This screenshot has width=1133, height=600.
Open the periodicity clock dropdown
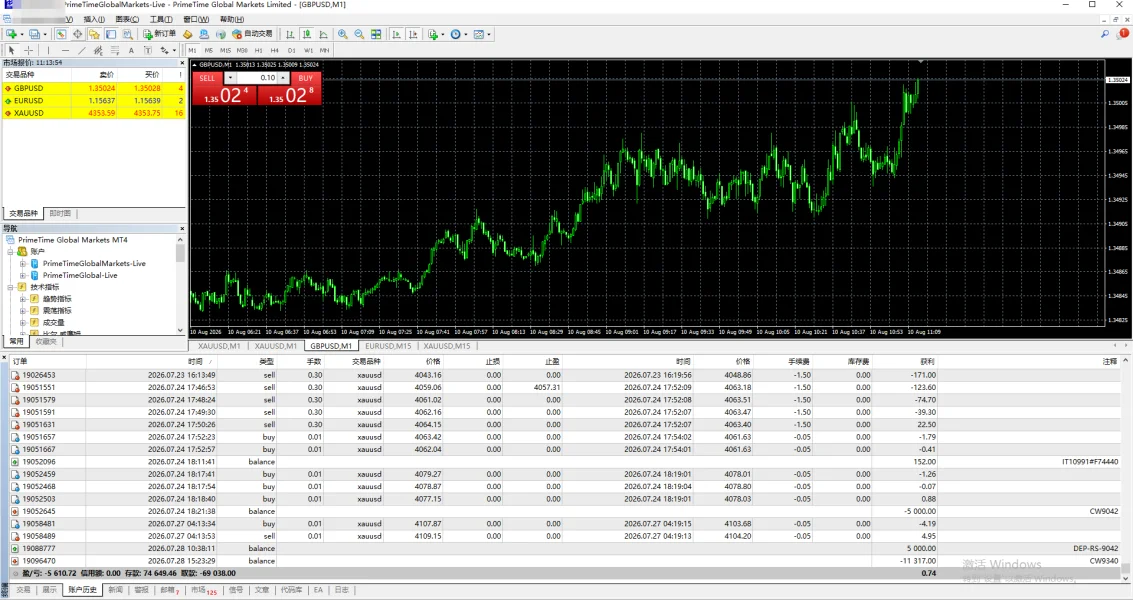tap(459, 34)
